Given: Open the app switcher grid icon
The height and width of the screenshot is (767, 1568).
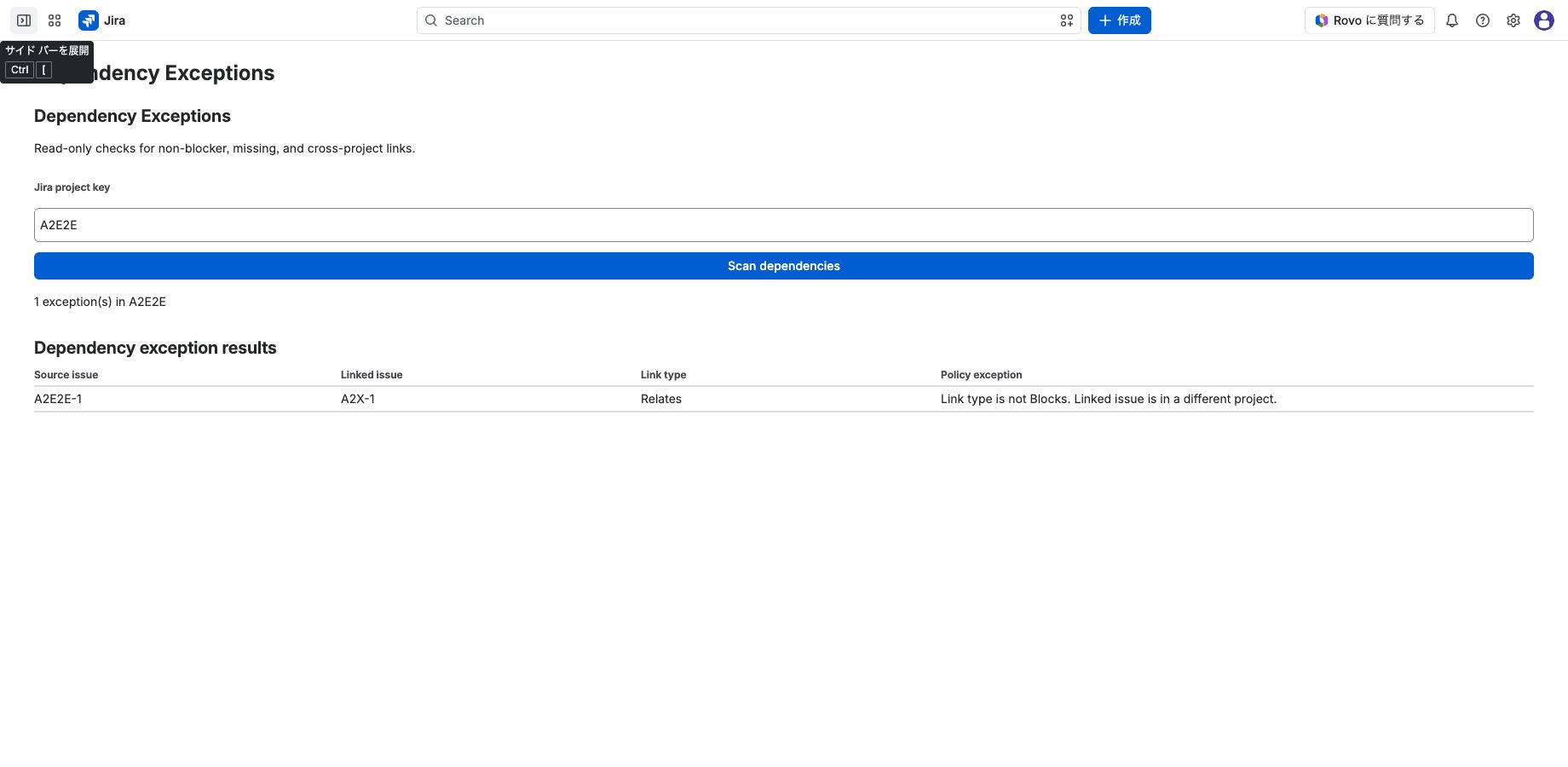Looking at the screenshot, I should tap(55, 20).
